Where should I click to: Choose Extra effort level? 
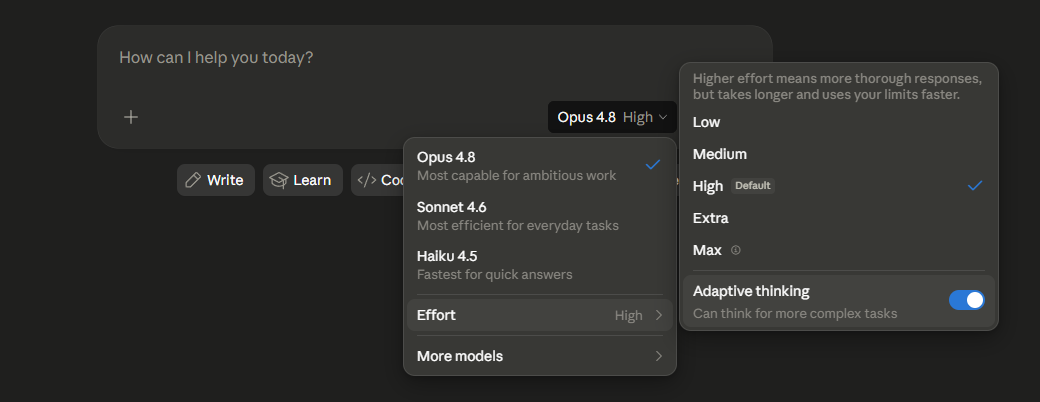click(838, 218)
